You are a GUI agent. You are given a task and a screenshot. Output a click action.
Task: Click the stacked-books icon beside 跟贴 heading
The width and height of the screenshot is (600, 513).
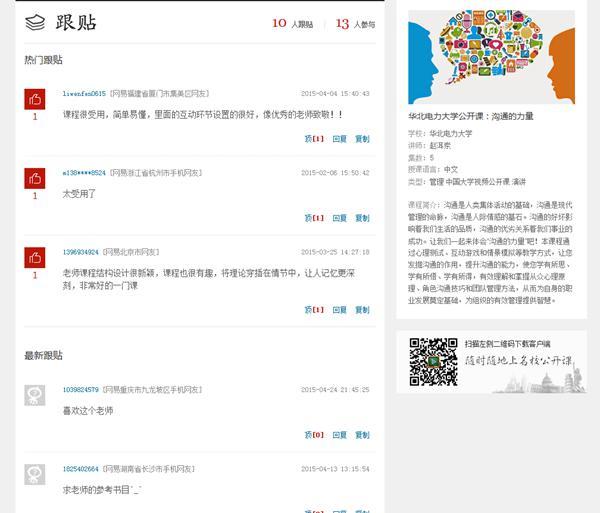[x=35, y=22]
